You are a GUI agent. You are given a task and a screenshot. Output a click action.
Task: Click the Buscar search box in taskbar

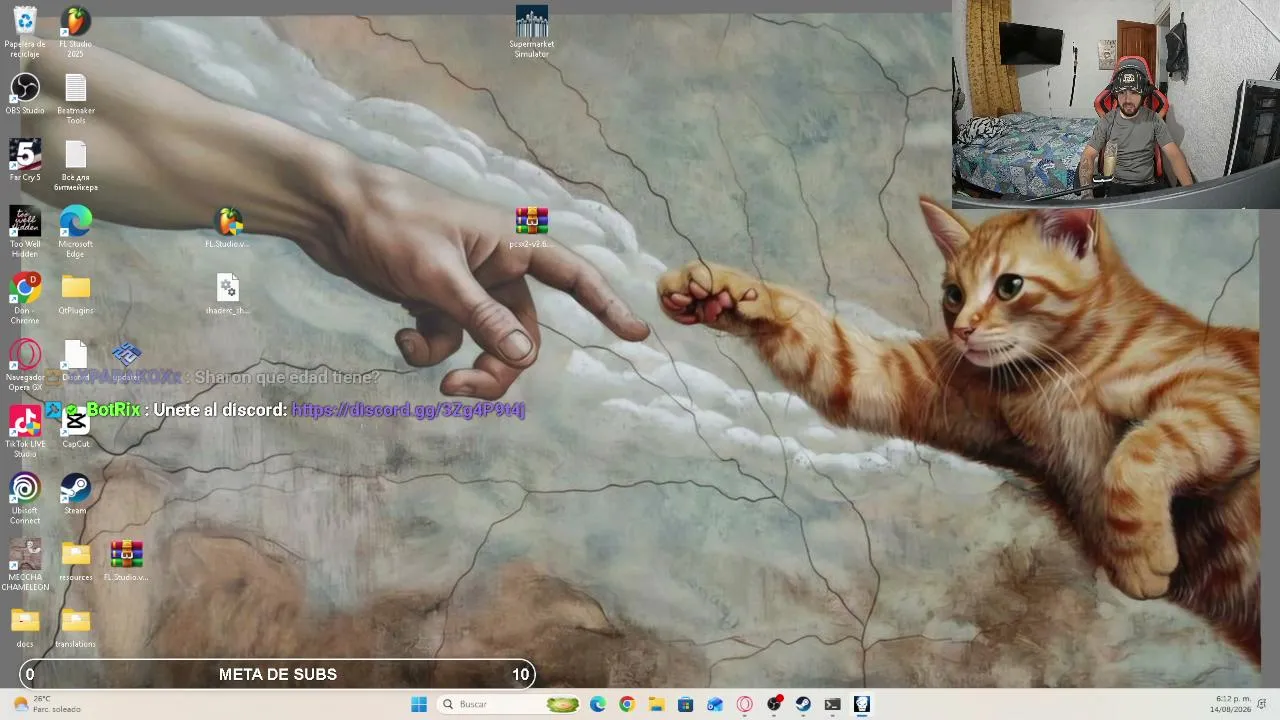point(510,704)
